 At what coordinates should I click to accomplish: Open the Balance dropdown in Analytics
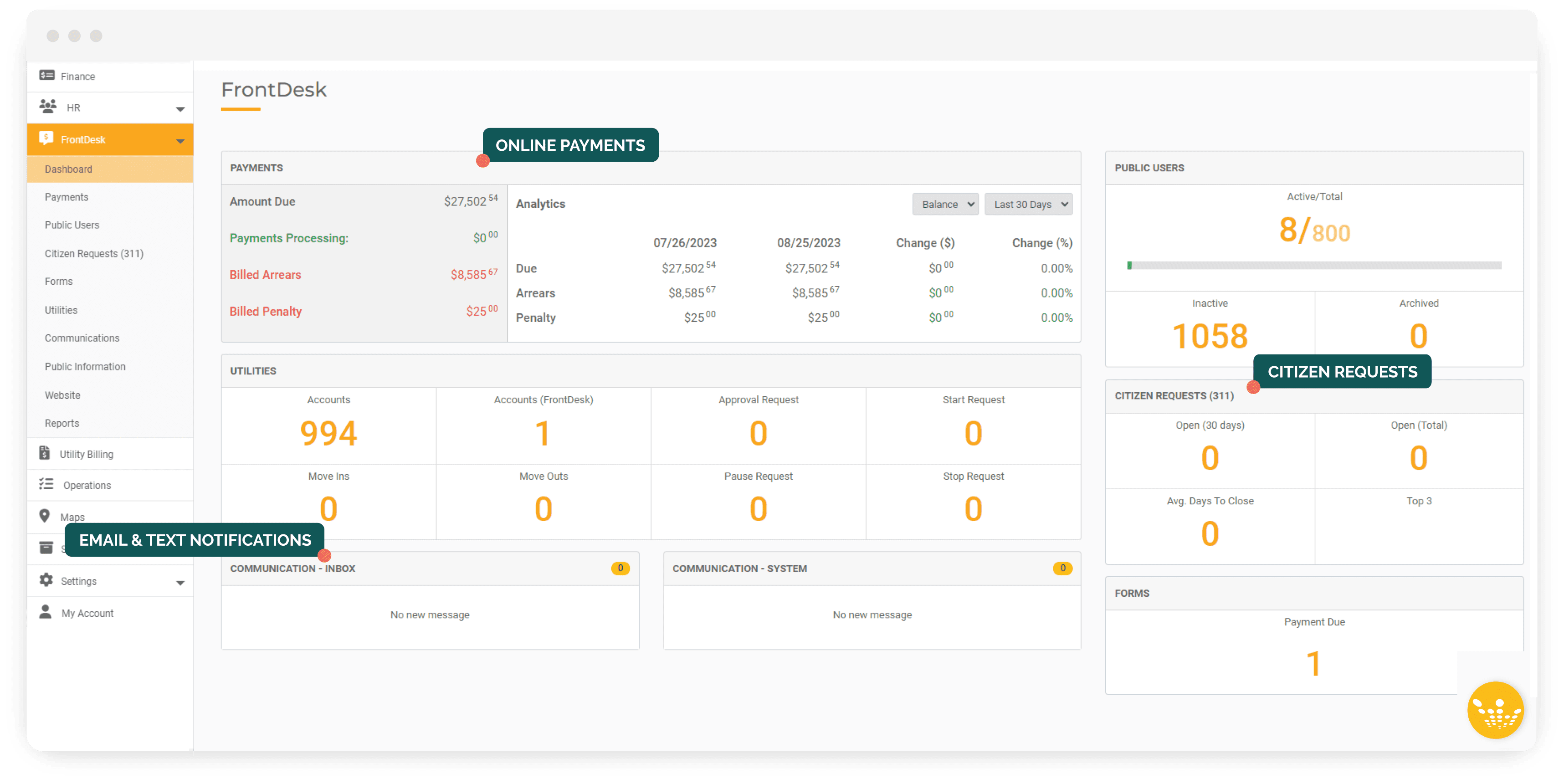coord(945,205)
